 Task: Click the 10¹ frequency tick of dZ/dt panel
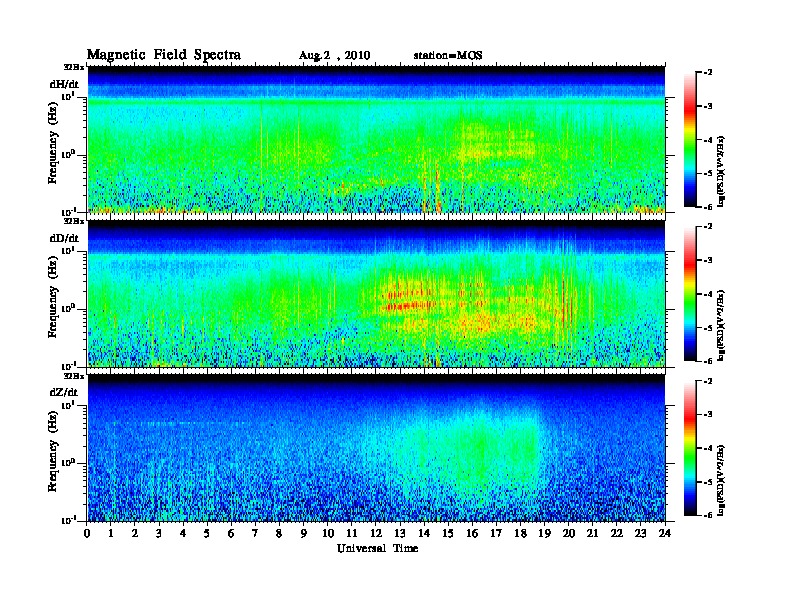point(67,405)
